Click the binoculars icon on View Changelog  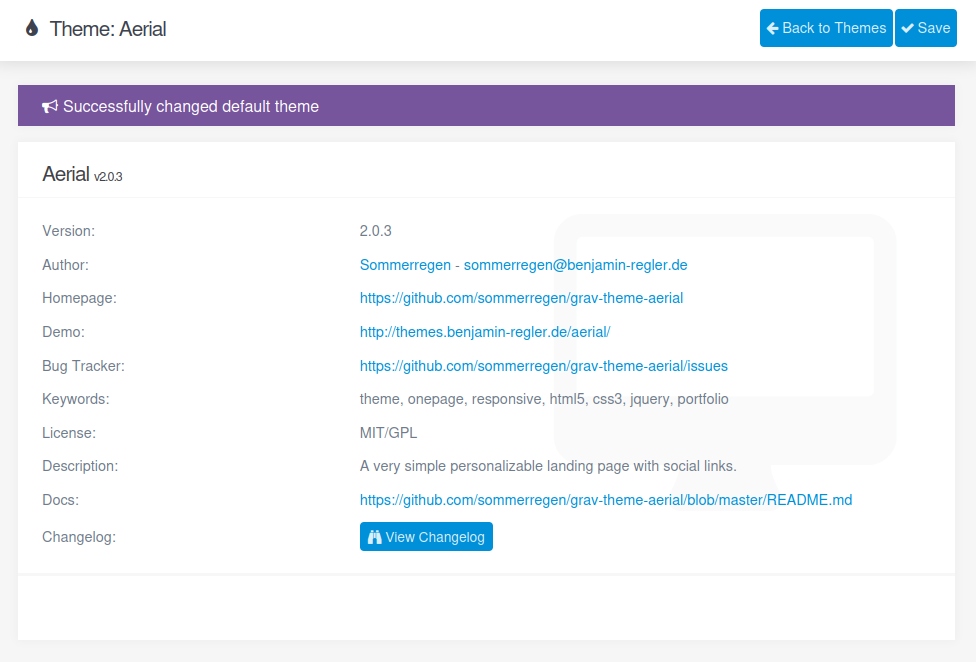374,537
